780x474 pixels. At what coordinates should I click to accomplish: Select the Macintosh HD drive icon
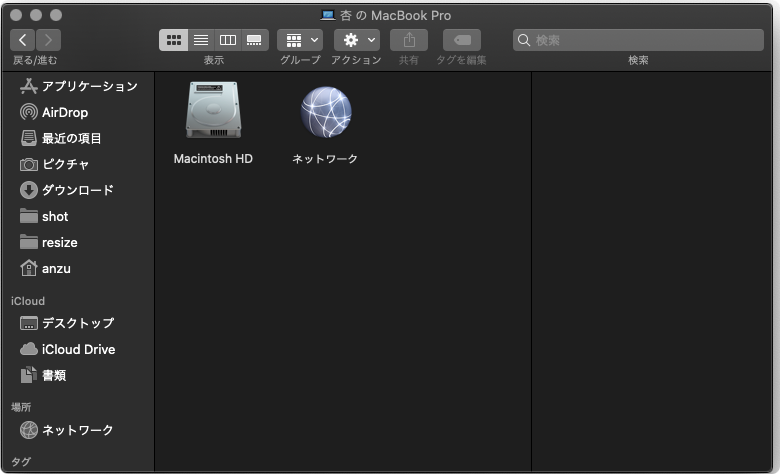coord(213,110)
